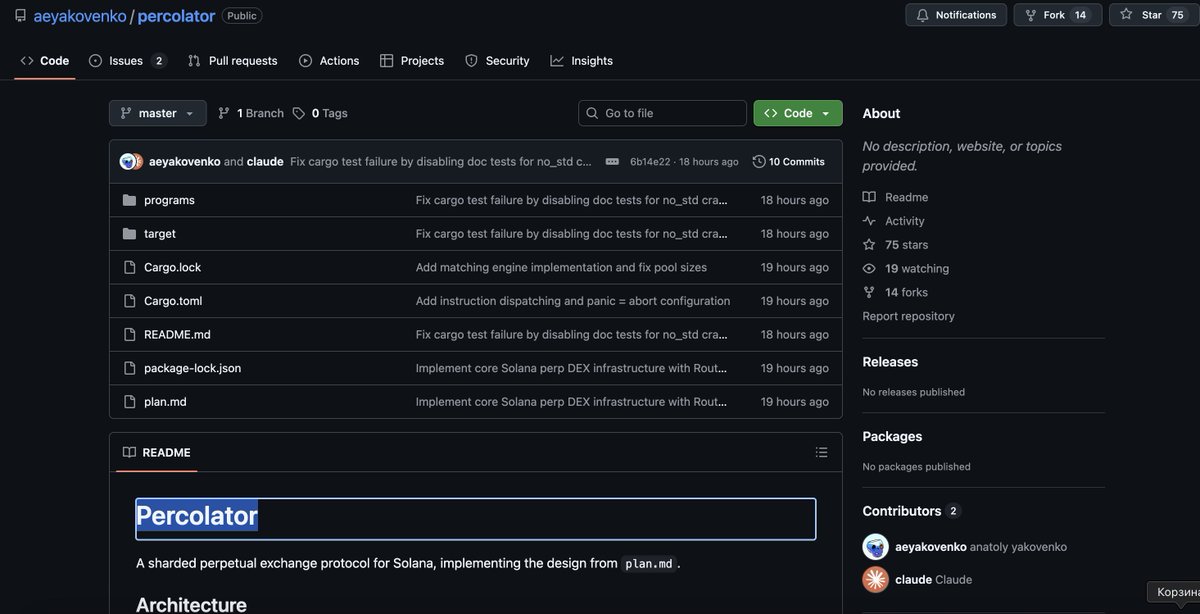The height and width of the screenshot is (614, 1200).
Task: View the 0 Tags link
Action: (x=320, y=113)
